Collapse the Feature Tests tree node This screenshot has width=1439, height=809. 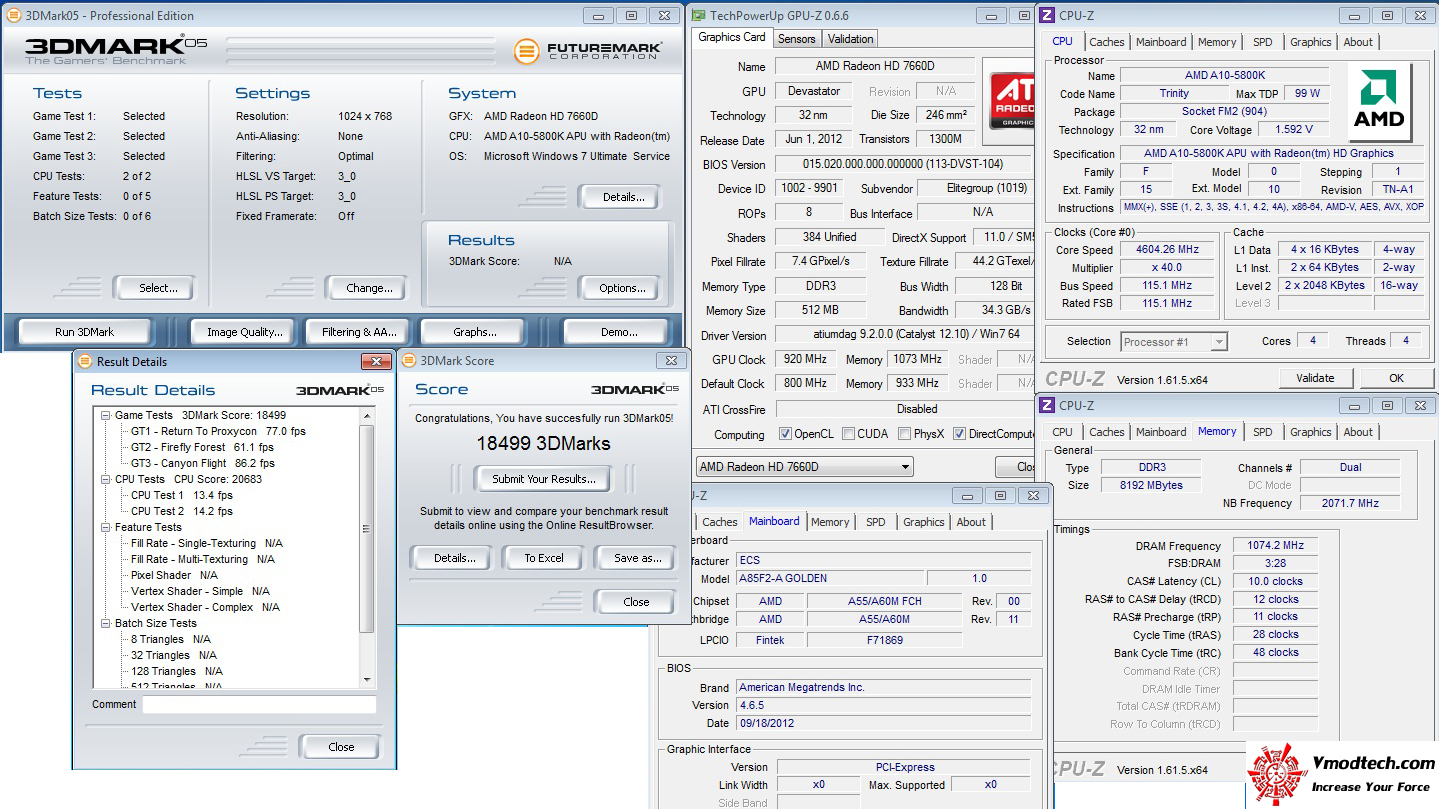(x=105, y=527)
